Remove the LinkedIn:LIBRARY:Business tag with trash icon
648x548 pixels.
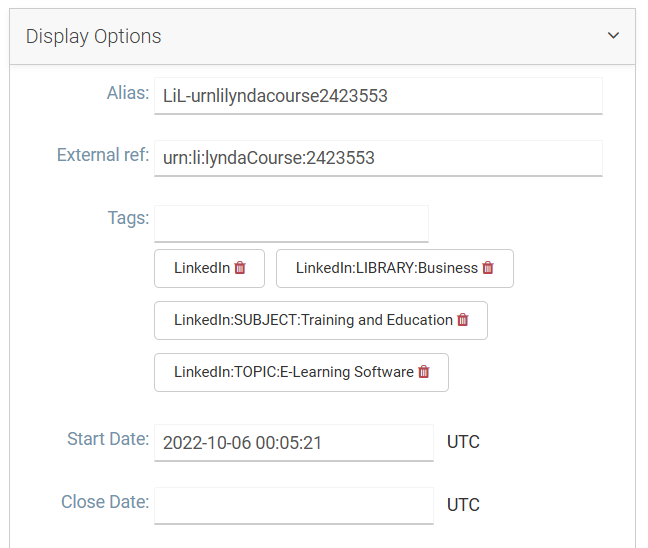488,268
